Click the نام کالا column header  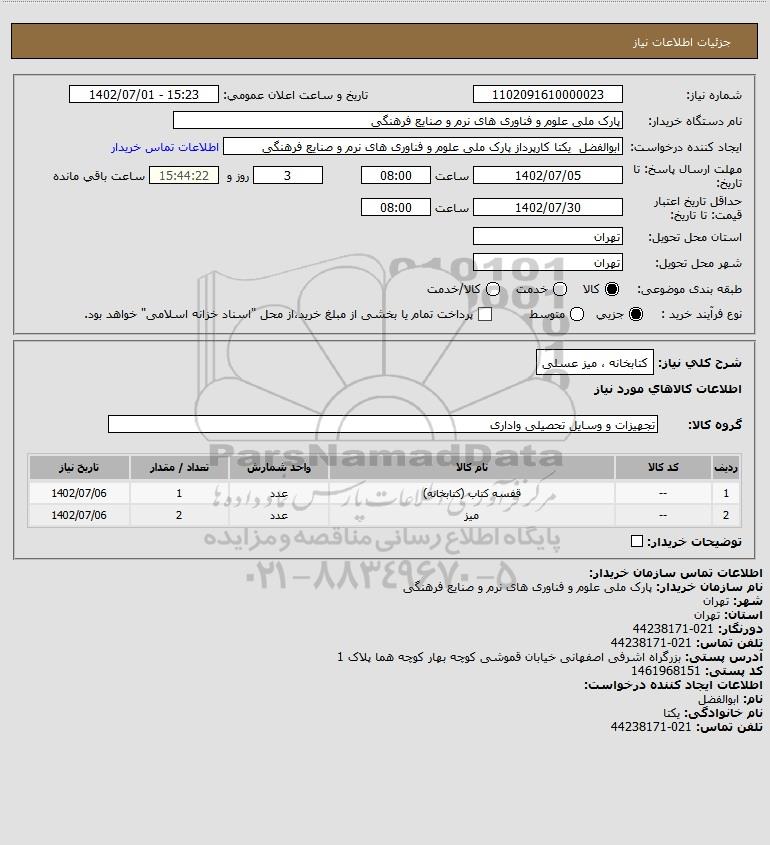[x=471, y=468]
